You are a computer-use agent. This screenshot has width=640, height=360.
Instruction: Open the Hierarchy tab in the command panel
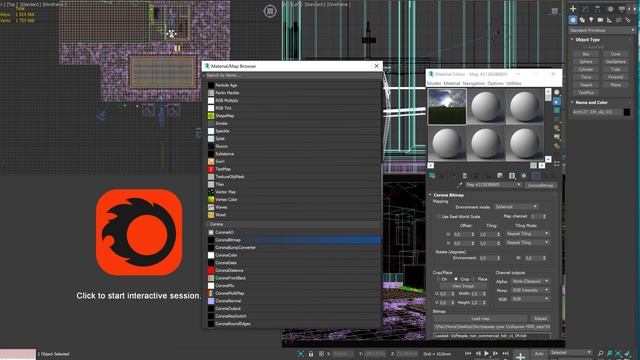[x=597, y=9]
